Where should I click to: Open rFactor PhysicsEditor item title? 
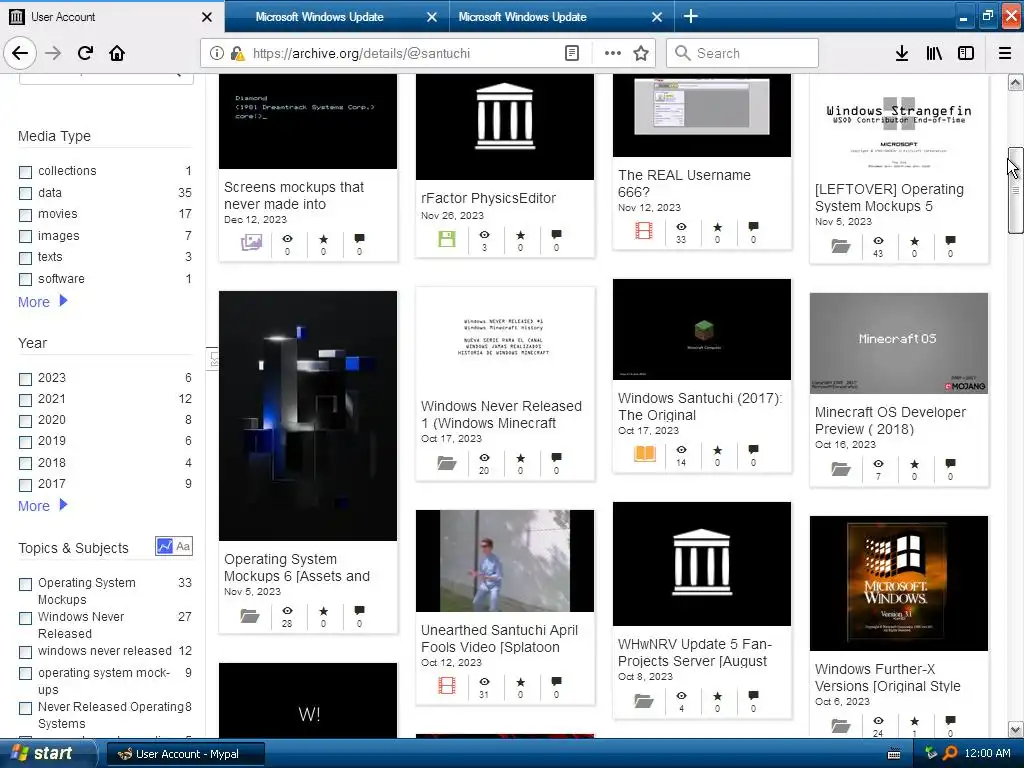point(488,198)
